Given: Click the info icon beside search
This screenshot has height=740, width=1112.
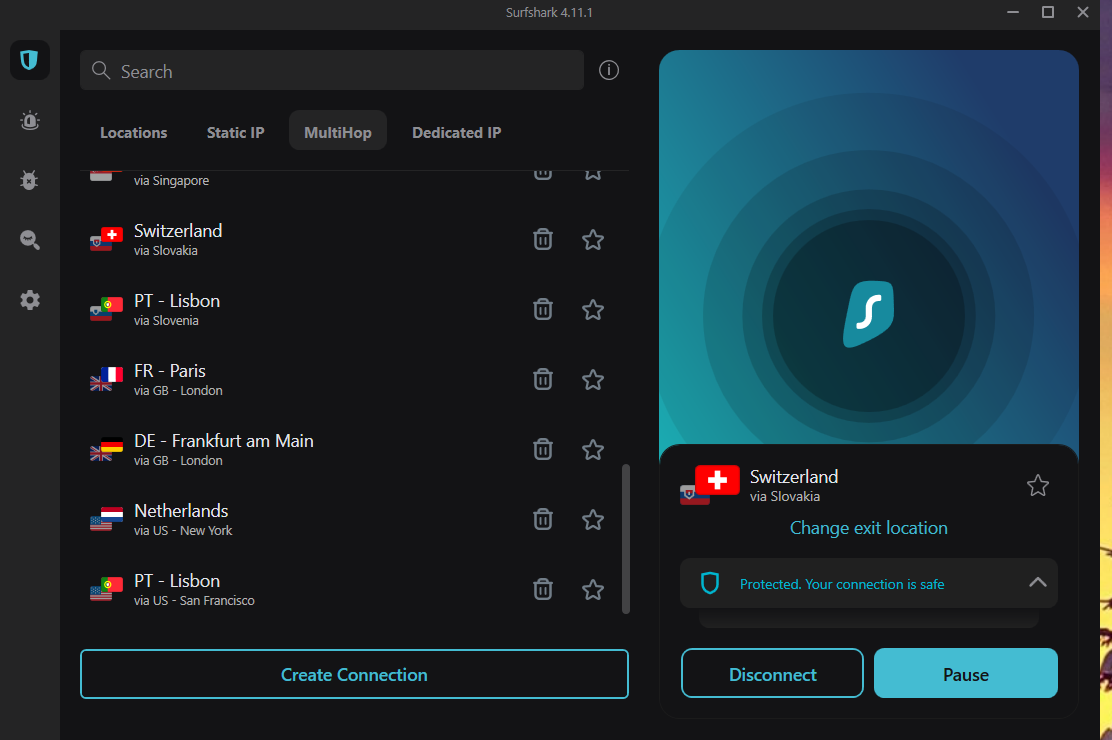Looking at the screenshot, I should click(608, 70).
